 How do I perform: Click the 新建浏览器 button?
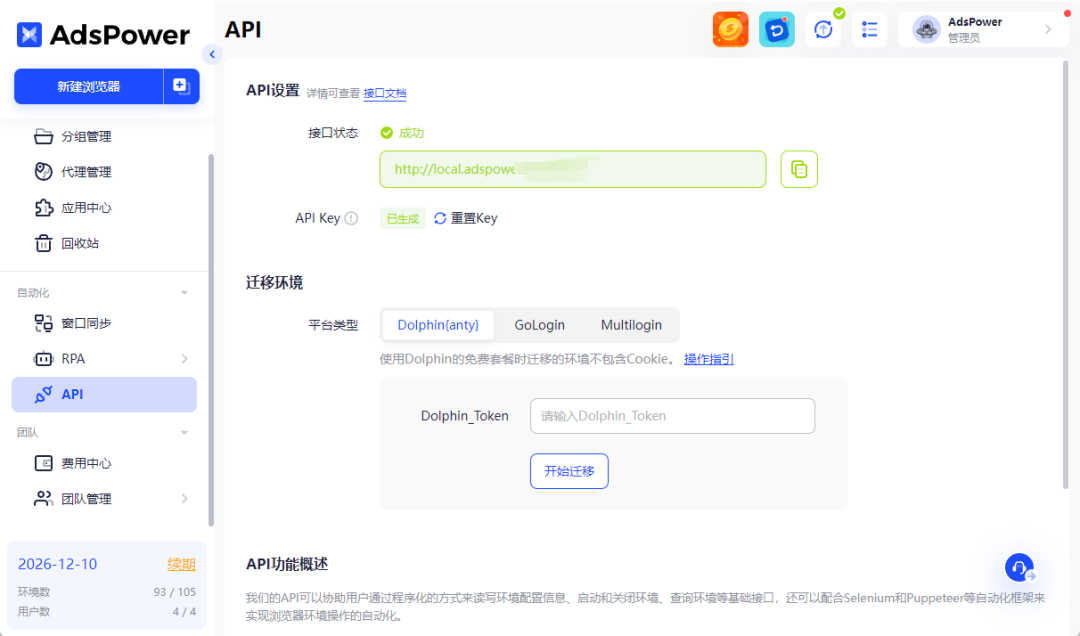click(89, 86)
